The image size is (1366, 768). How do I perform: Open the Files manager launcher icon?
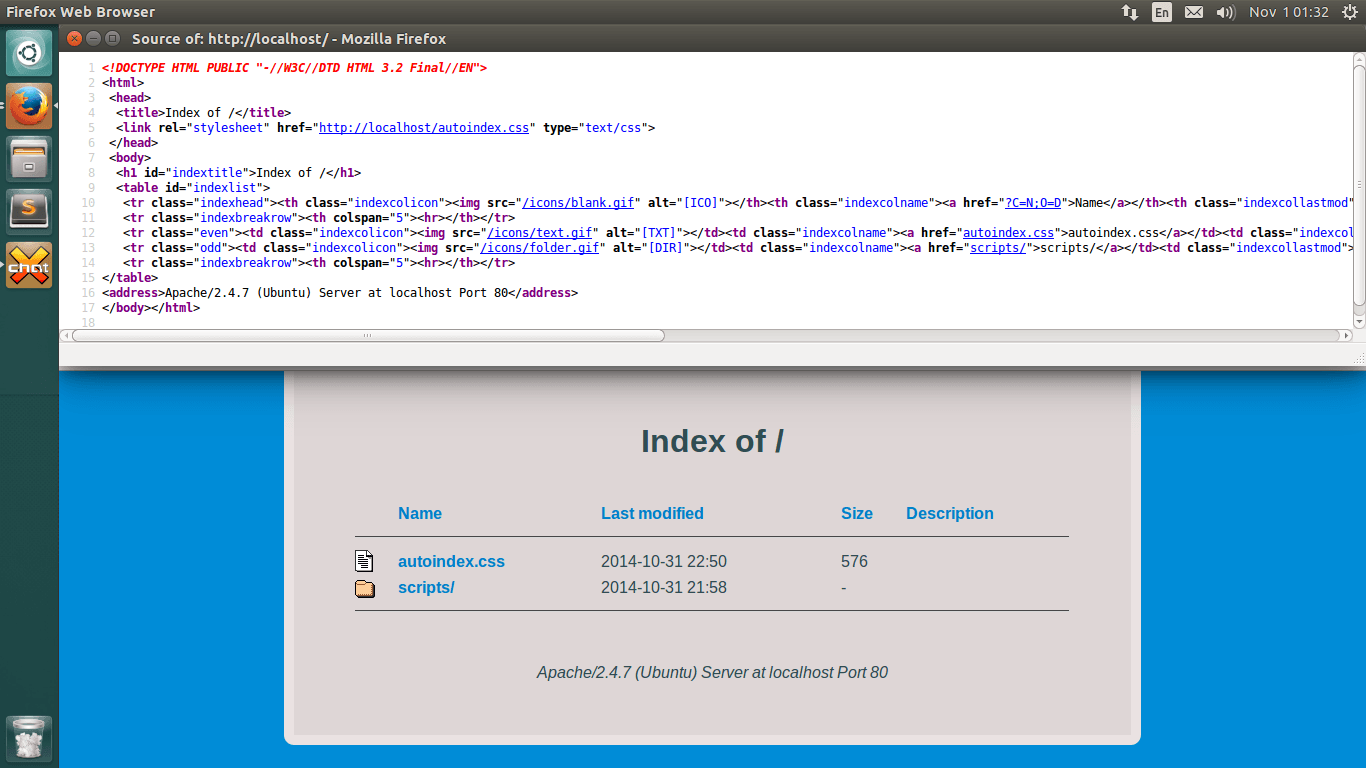pyautogui.click(x=29, y=158)
